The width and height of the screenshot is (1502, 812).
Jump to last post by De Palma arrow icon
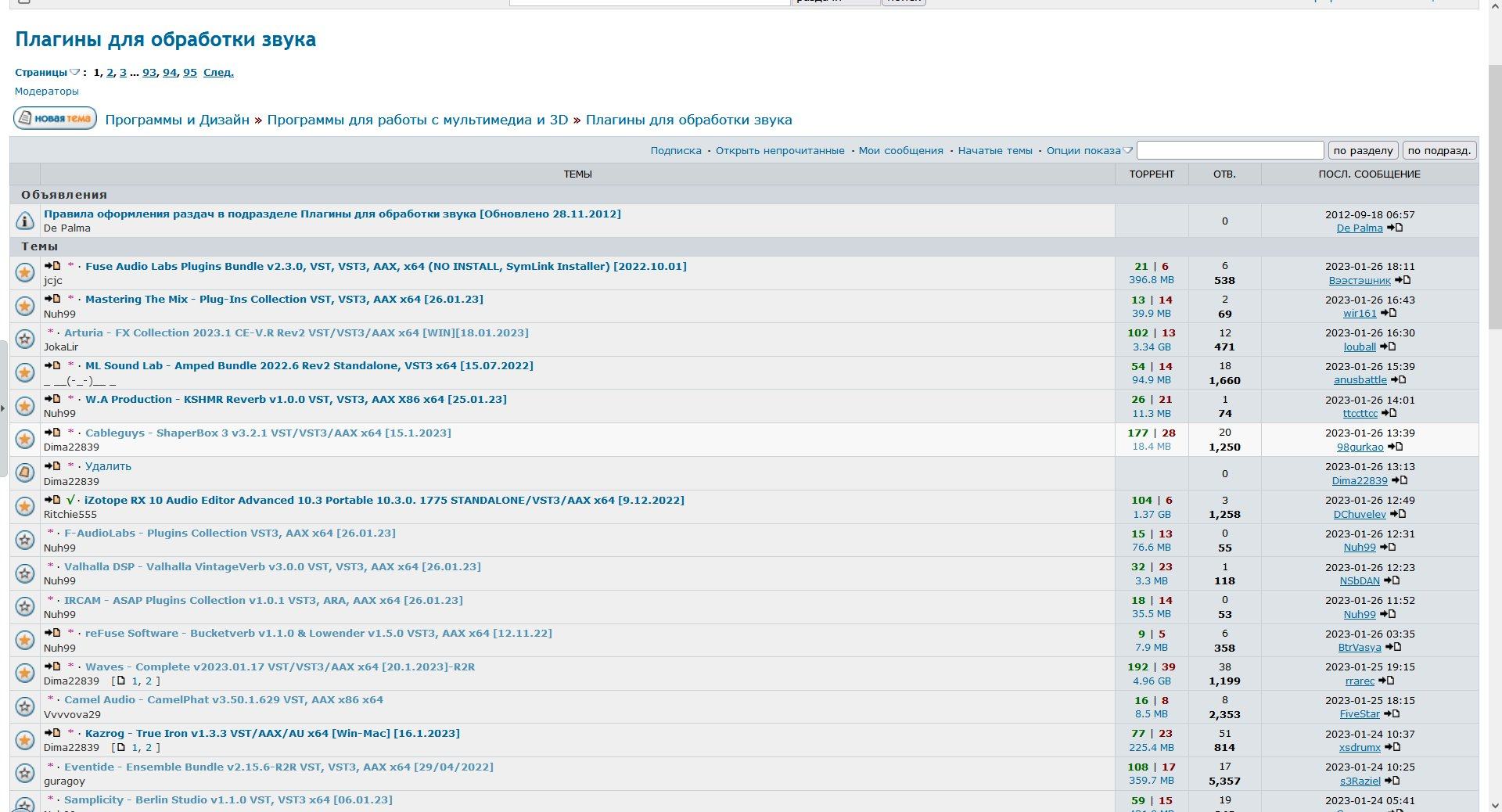[x=1395, y=228]
